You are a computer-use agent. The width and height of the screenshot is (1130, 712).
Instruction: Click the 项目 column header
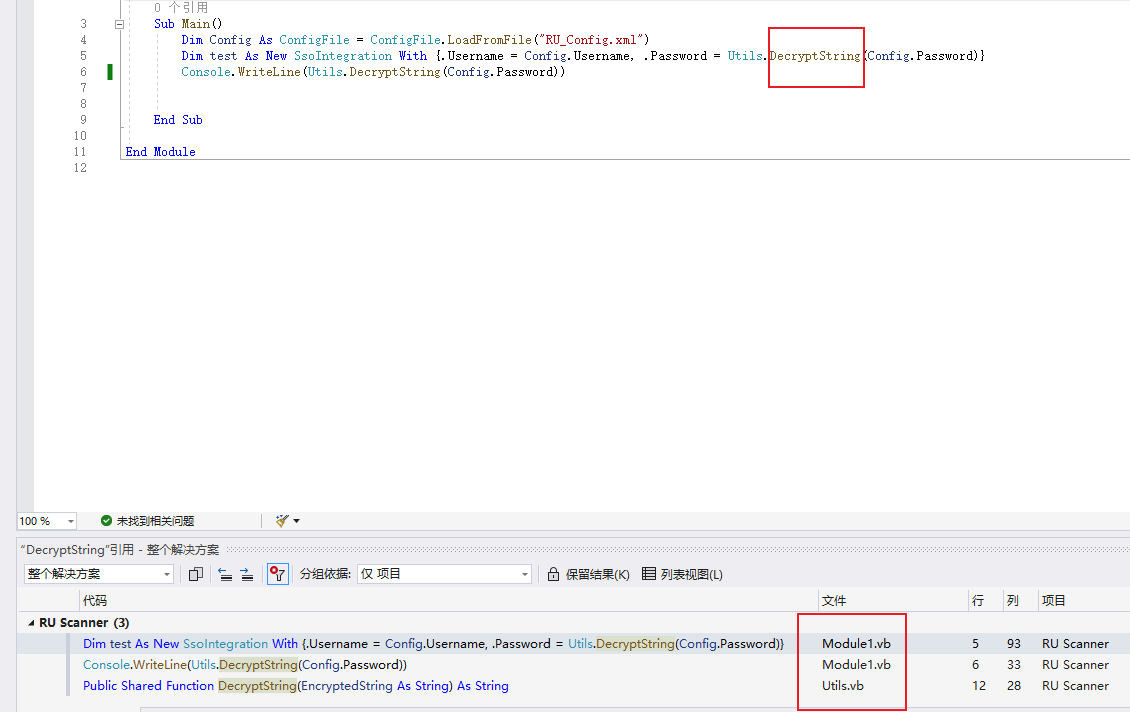(1054, 600)
